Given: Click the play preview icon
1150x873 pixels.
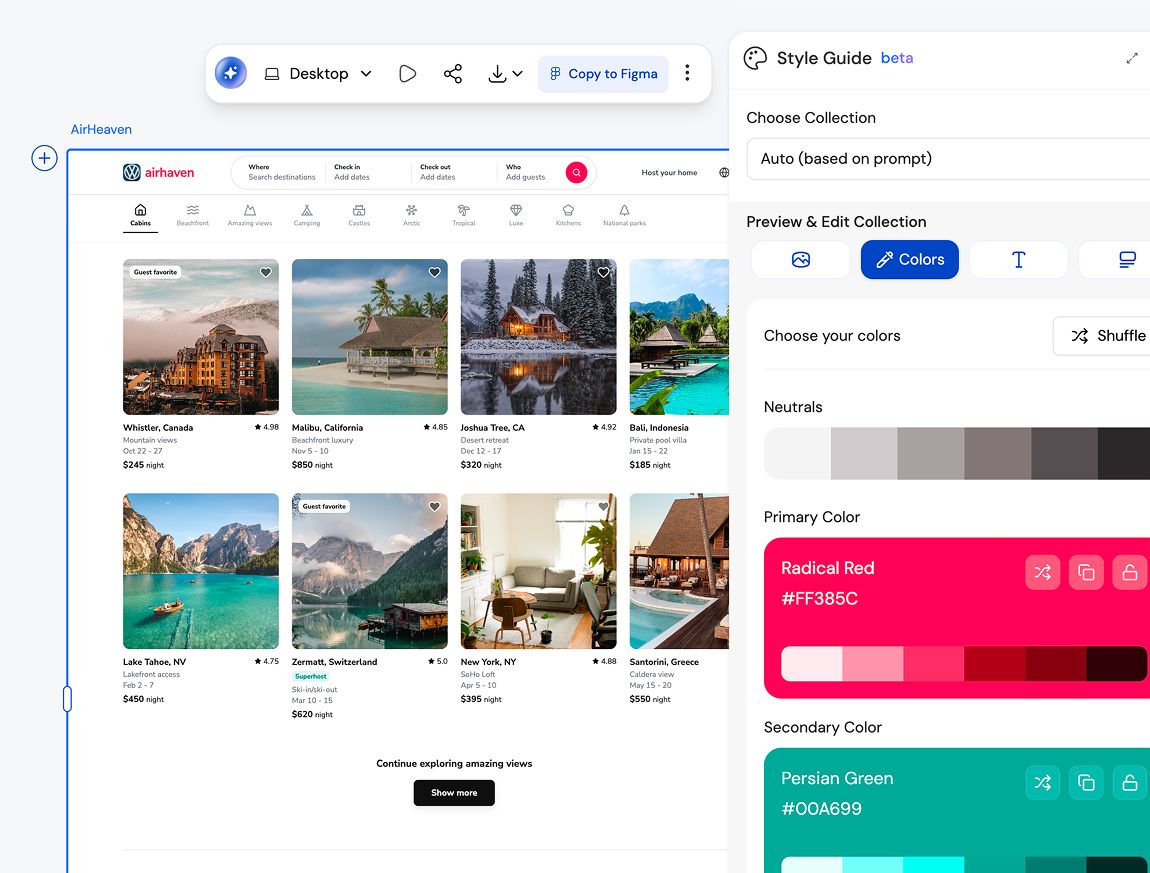Looking at the screenshot, I should click(407, 74).
